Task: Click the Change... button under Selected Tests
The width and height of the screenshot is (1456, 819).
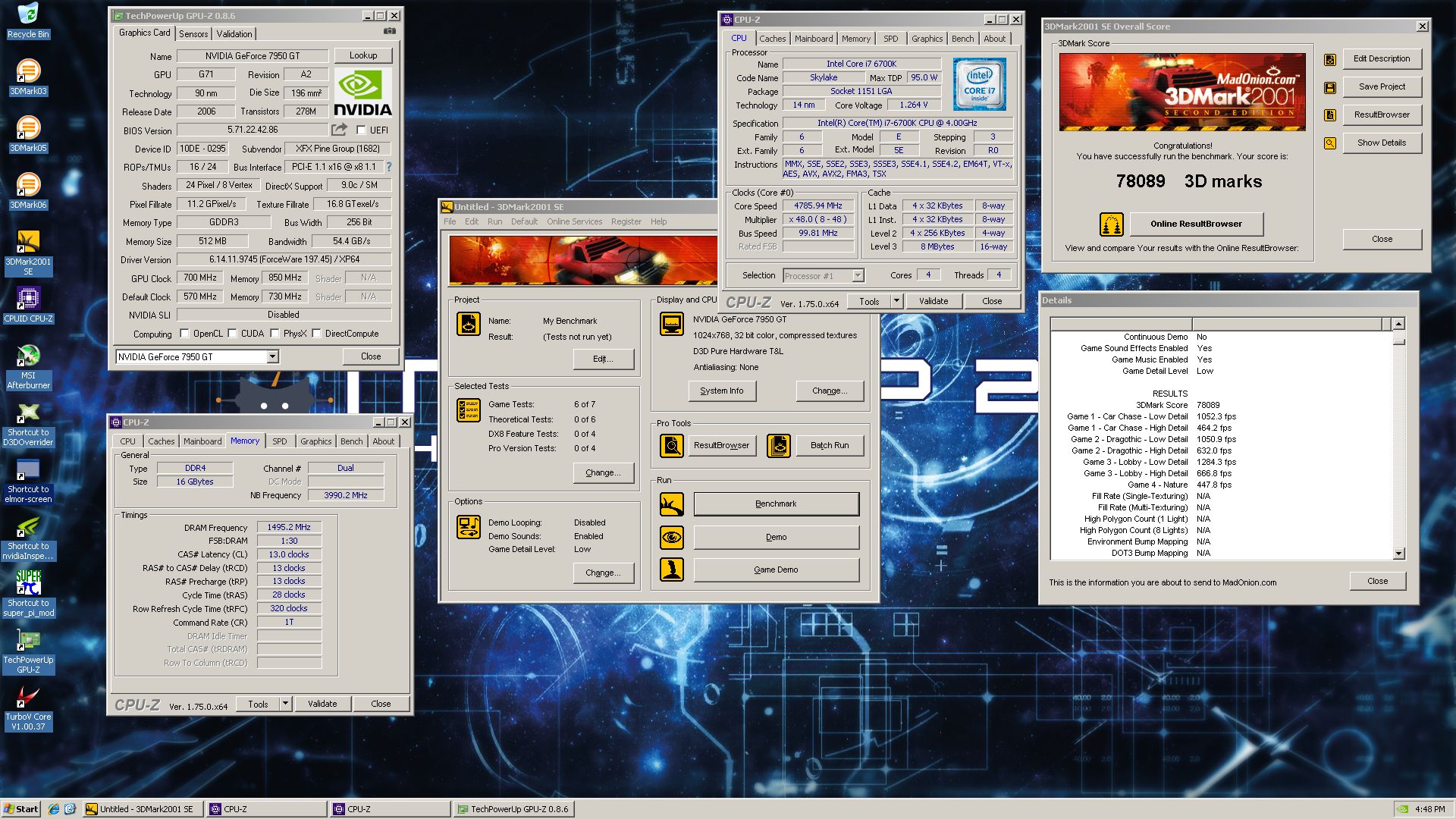Action: click(603, 472)
